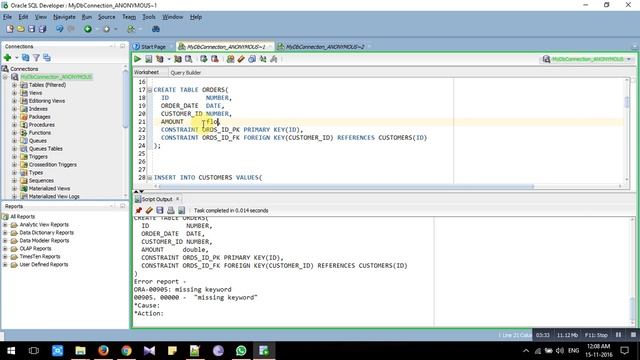This screenshot has height=360, width=640.
Task: Open the New Connection dropdown arrow
Action: point(17,58)
